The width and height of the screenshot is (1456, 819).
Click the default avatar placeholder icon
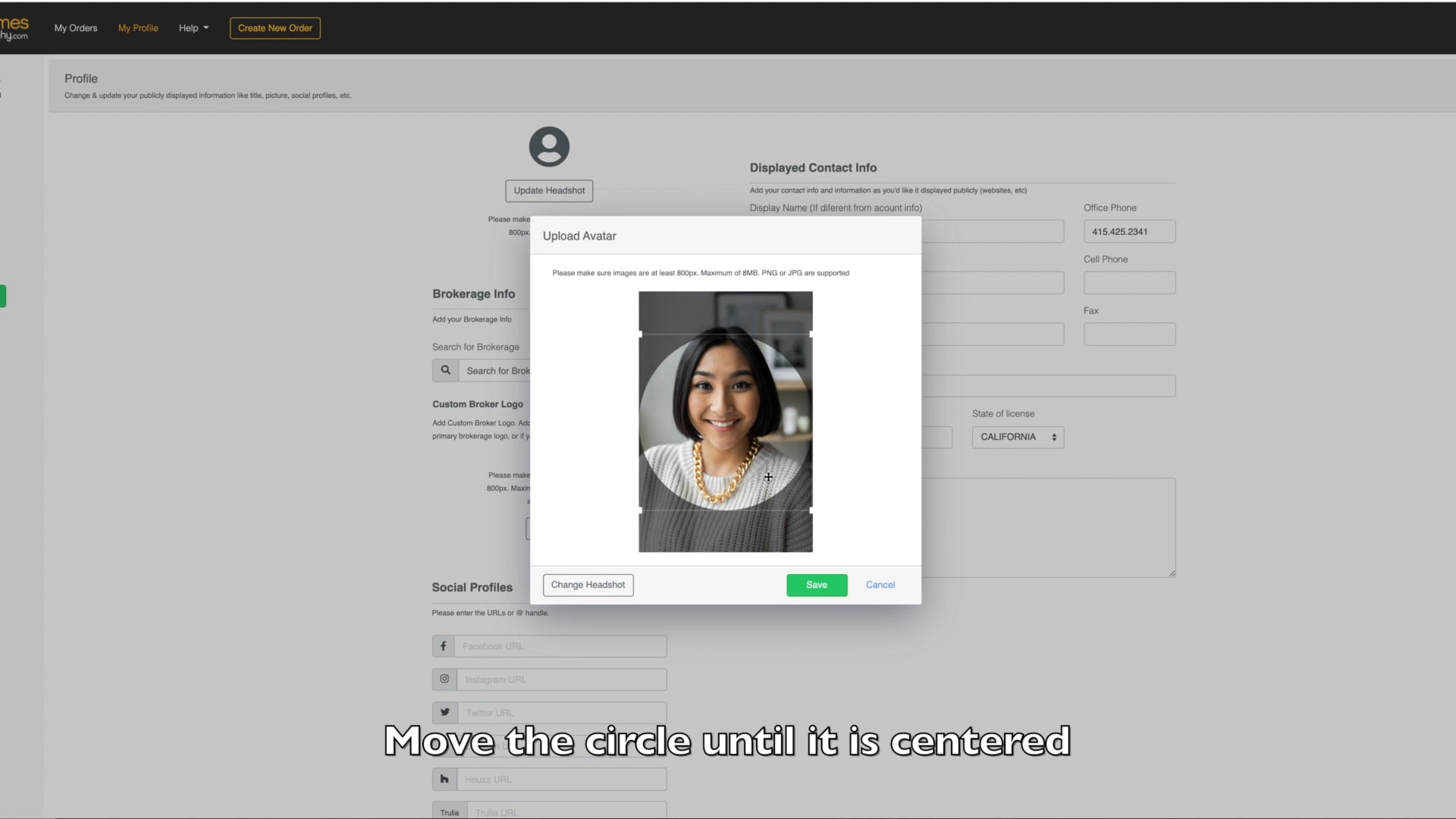(548, 146)
